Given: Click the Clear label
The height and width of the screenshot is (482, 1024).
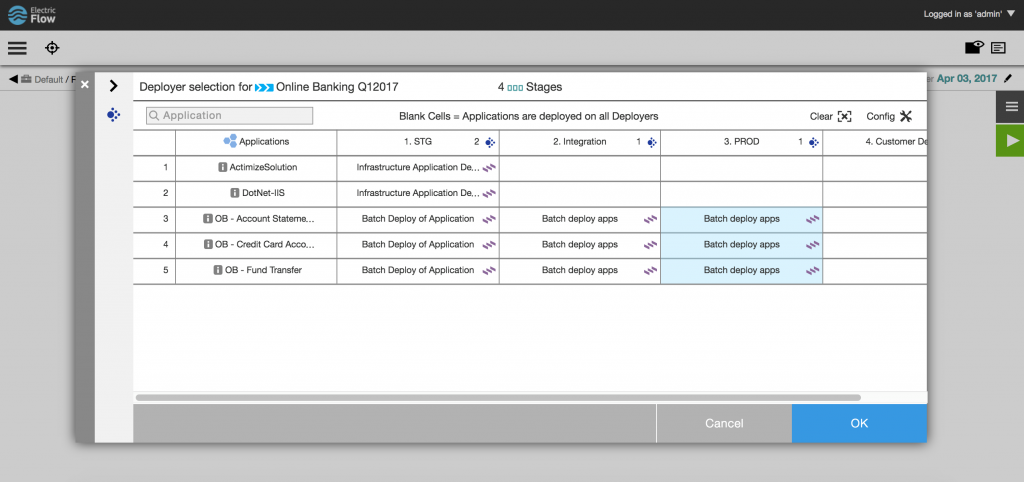Looking at the screenshot, I should tap(821, 116).
